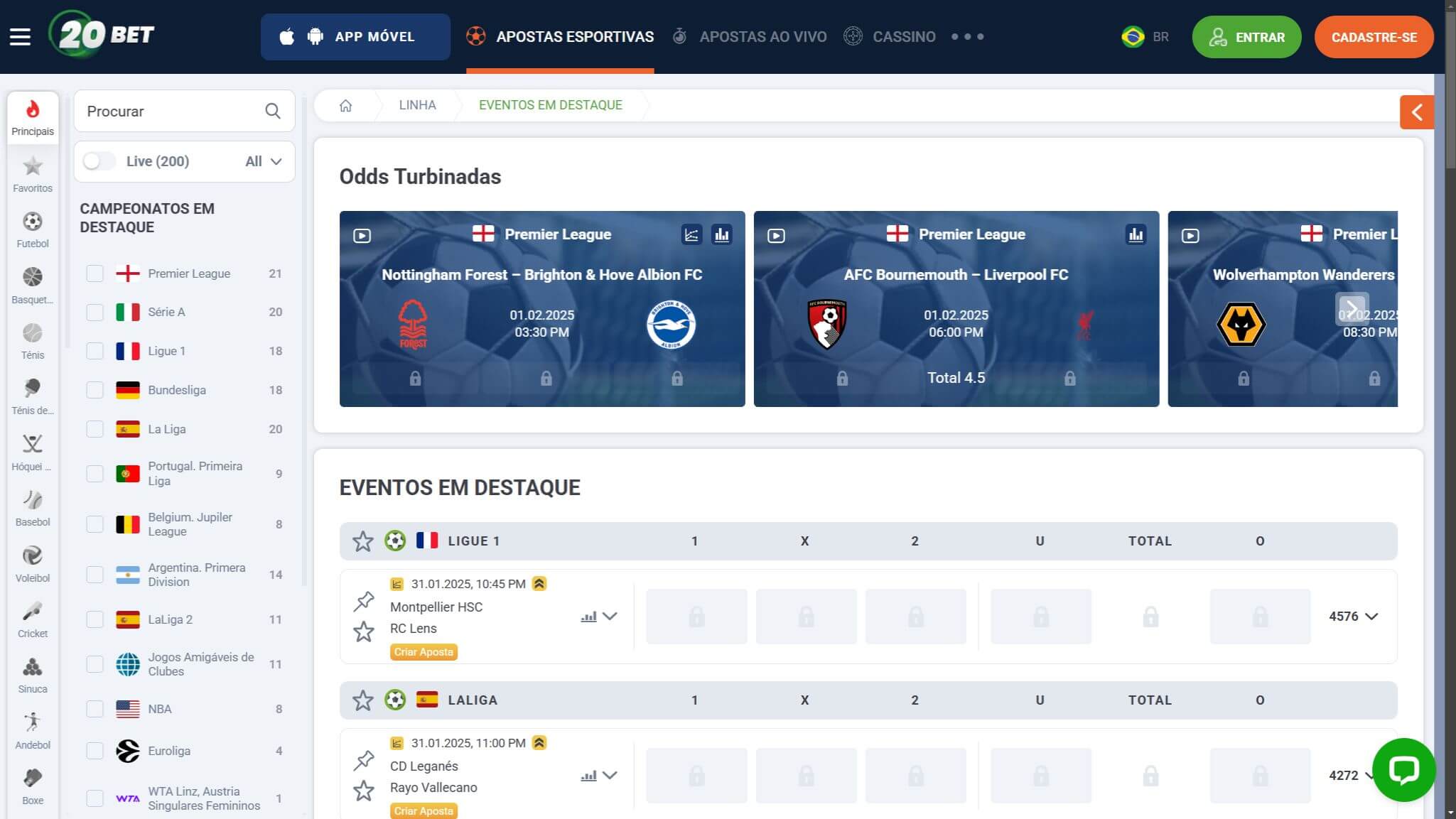Open the Principais sports category
1456x819 pixels.
[33, 118]
